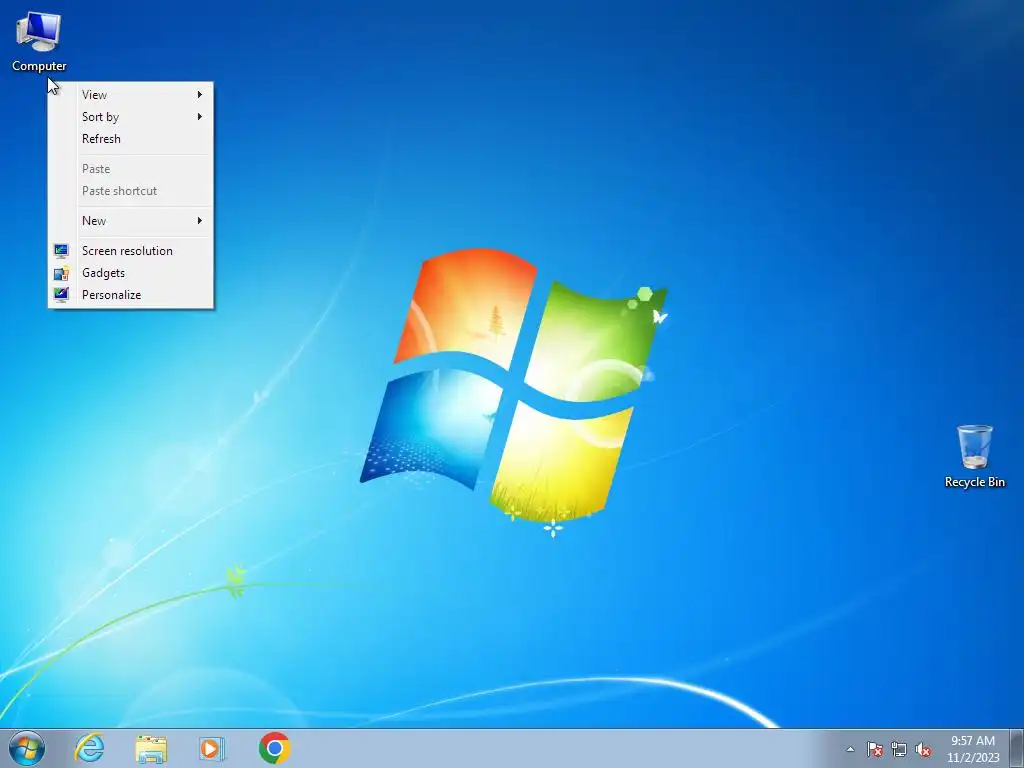
Task: Choose Refresh from context menu
Action: pyautogui.click(x=131, y=139)
